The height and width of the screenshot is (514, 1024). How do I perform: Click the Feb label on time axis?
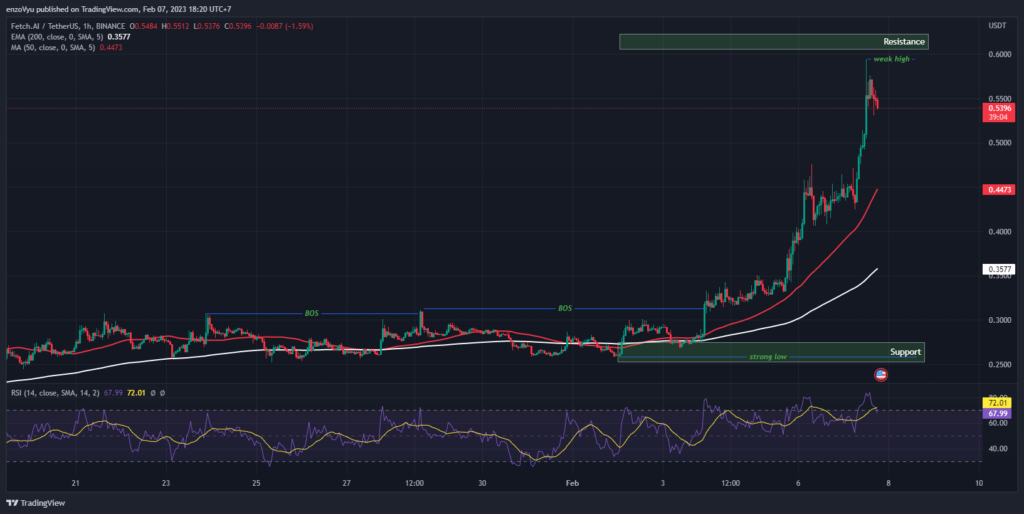572,483
